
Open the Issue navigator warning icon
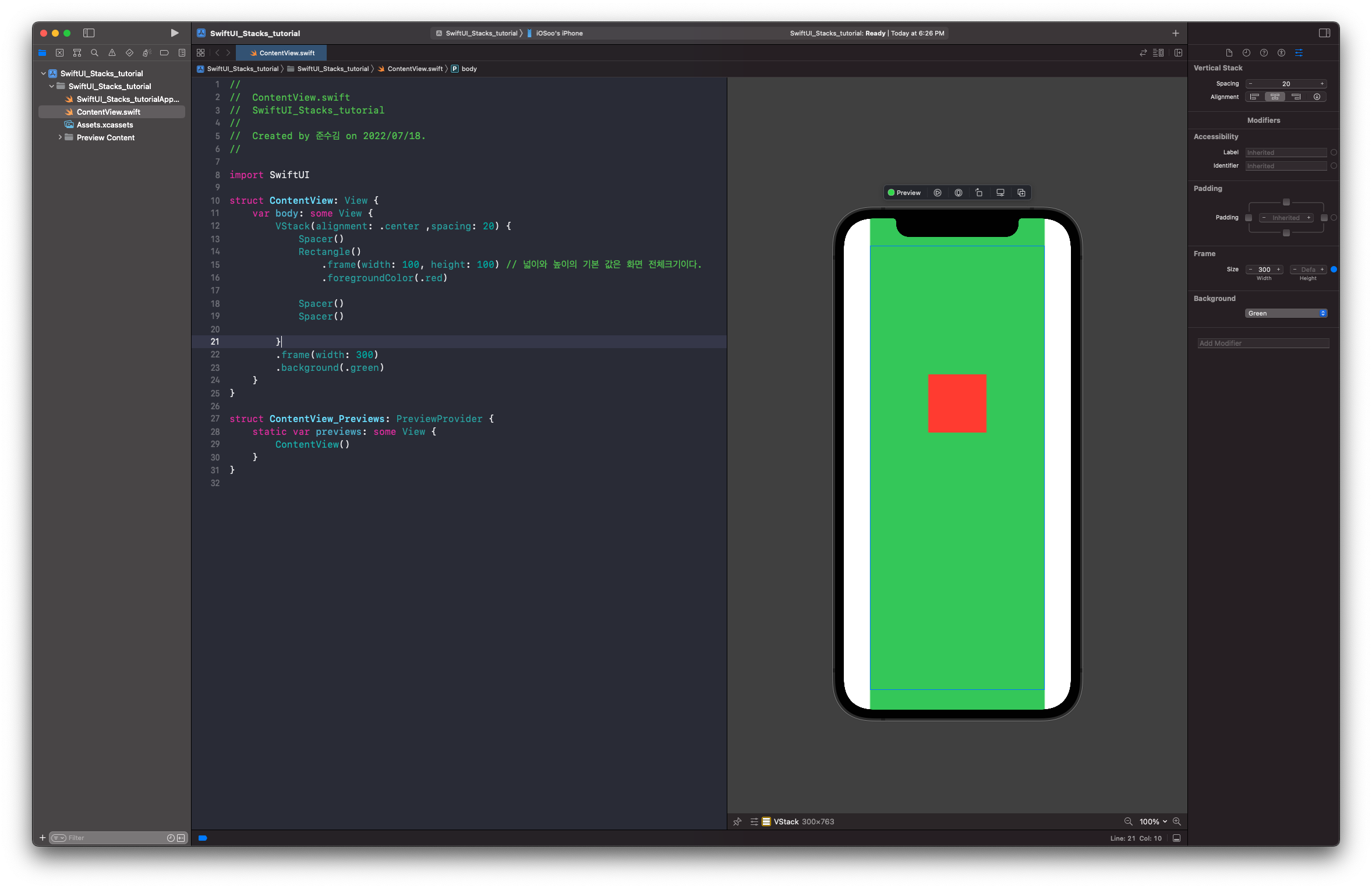tap(112, 53)
